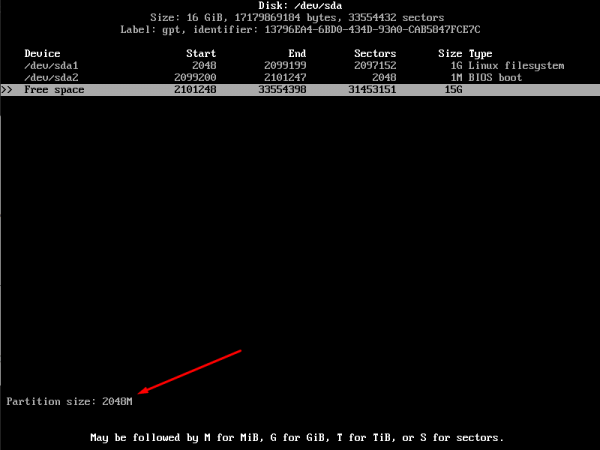Viewport: 600px width, 450px height.
Task: Click the disk size line showing 16 GiB
Action: pos(297,18)
